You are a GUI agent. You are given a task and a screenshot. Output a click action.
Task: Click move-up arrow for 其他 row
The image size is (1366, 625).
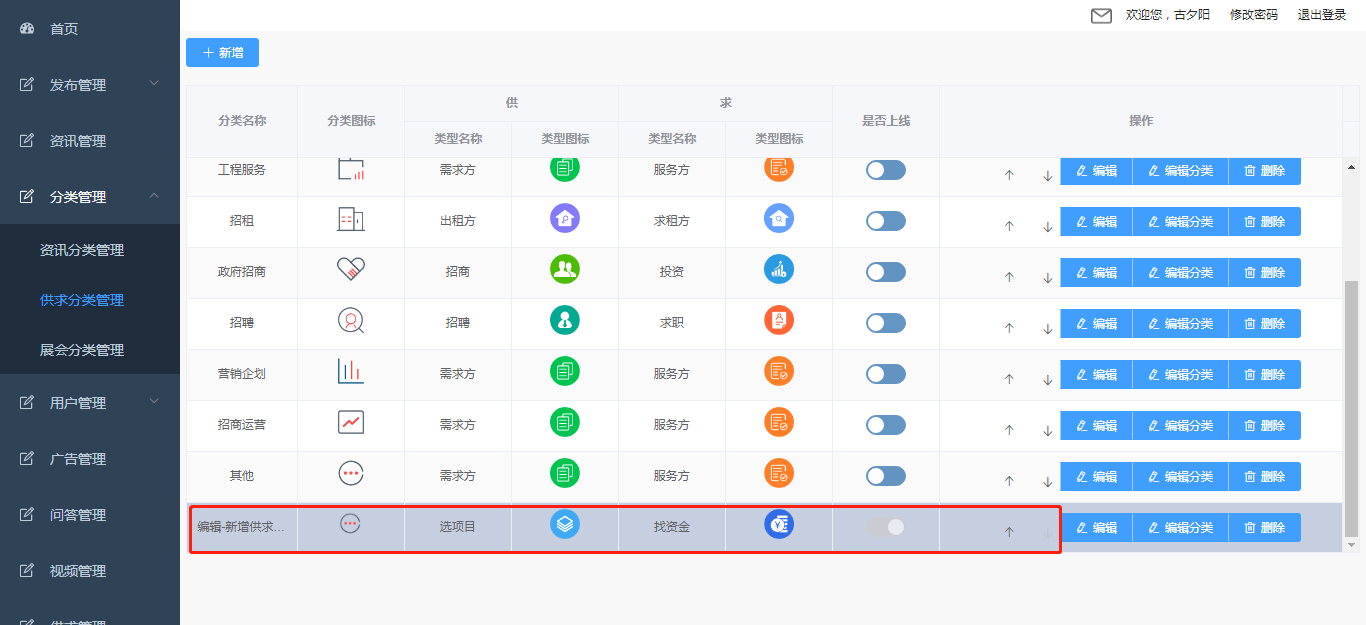pyautogui.click(x=1009, y=481)
